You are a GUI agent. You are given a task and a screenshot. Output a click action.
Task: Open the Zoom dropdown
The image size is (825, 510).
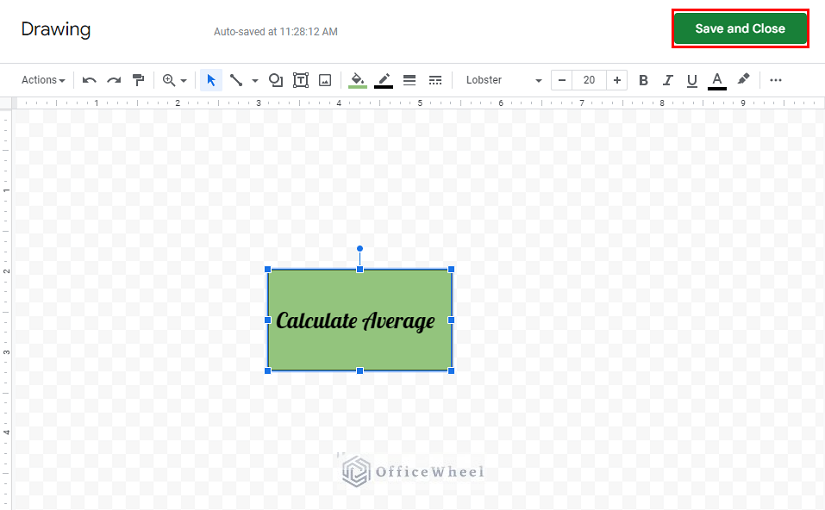pos(175,80)
